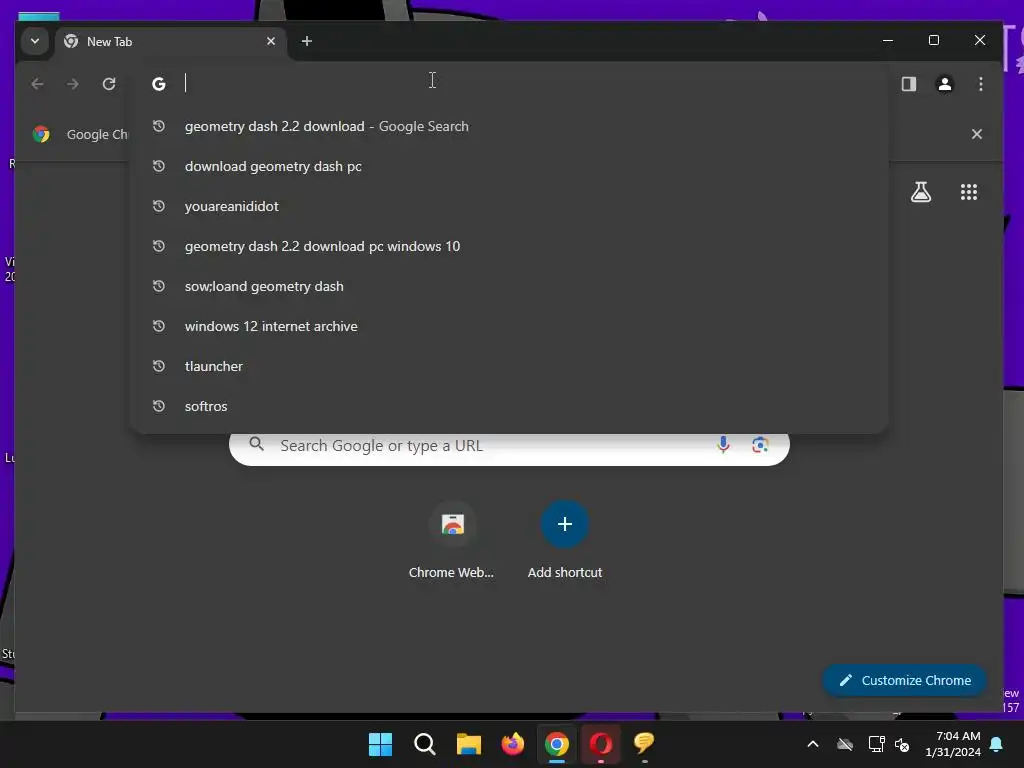The height and width of the screenshot is (768, 1024).
Task: Click the Search Google or type a URL box
Action: [509, 446]
